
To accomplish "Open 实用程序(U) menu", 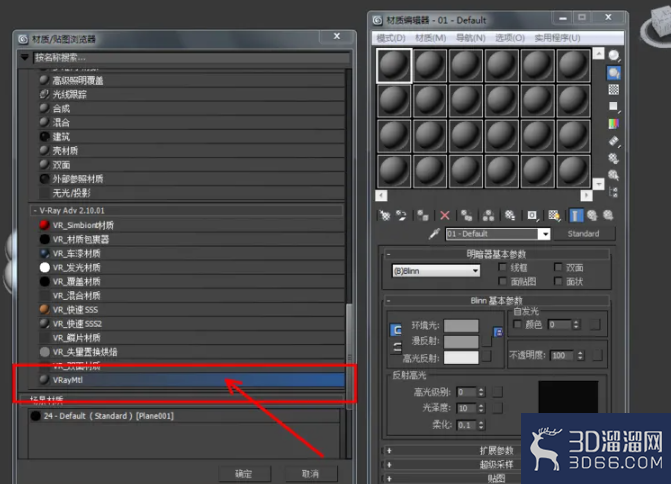I will tap(558, 38).
